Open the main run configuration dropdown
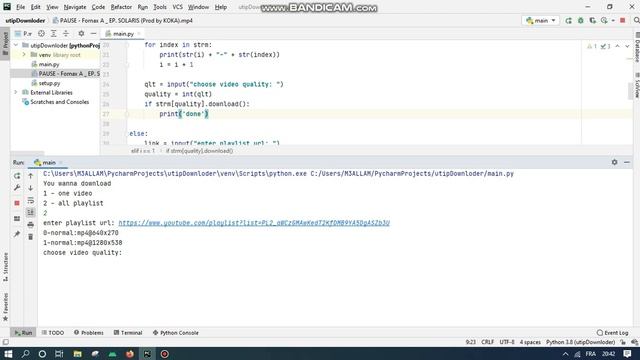The width and height of the screenshot is (640, 360). 540,20
